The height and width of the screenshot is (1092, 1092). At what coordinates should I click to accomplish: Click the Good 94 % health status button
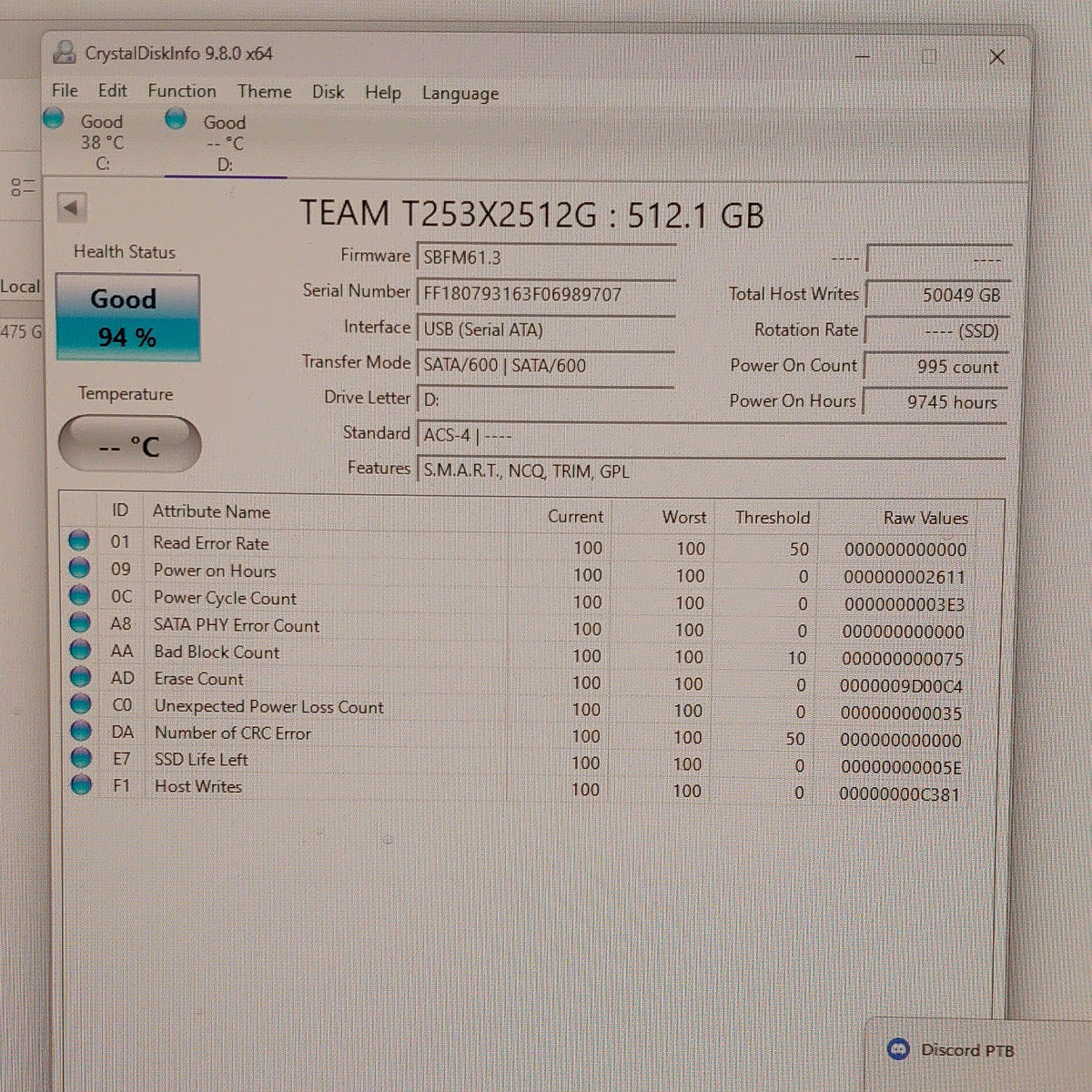[127, 318]
